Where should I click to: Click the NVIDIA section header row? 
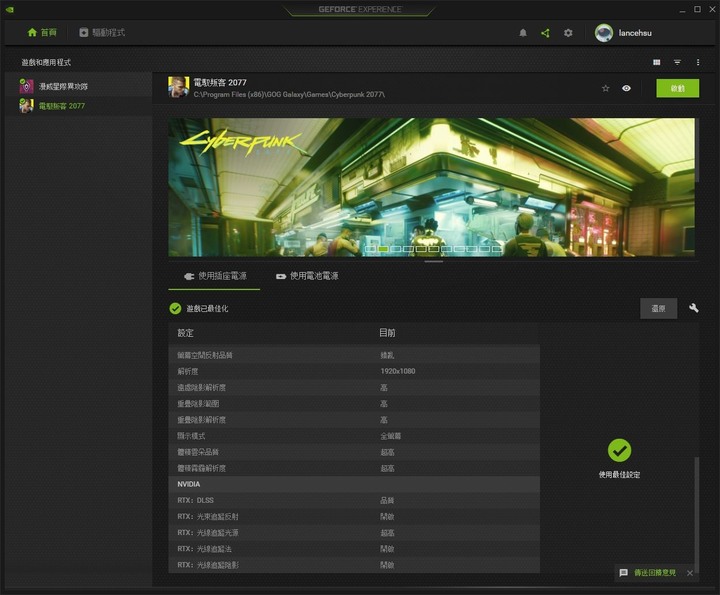354,484
